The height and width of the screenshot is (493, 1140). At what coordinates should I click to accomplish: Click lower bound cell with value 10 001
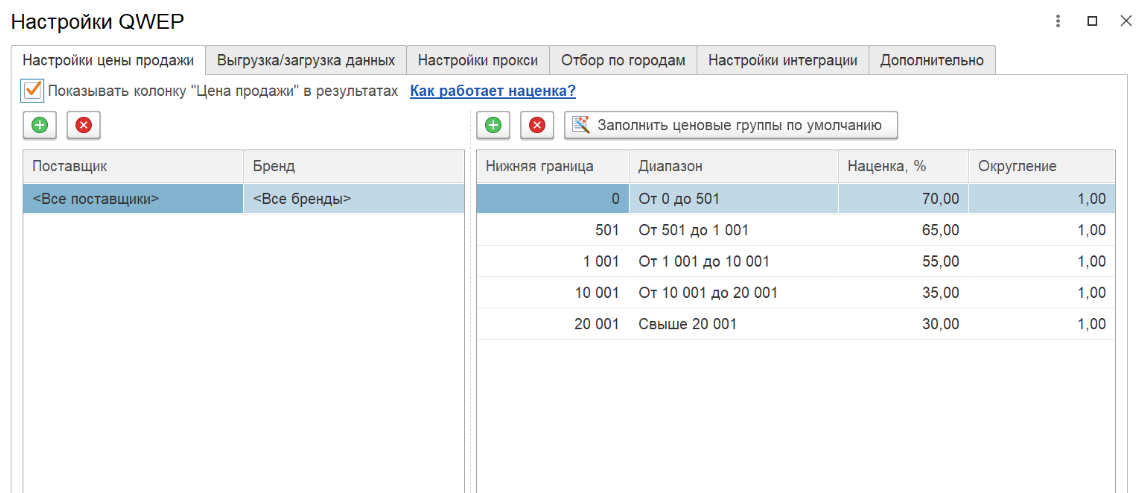[553, 293]
